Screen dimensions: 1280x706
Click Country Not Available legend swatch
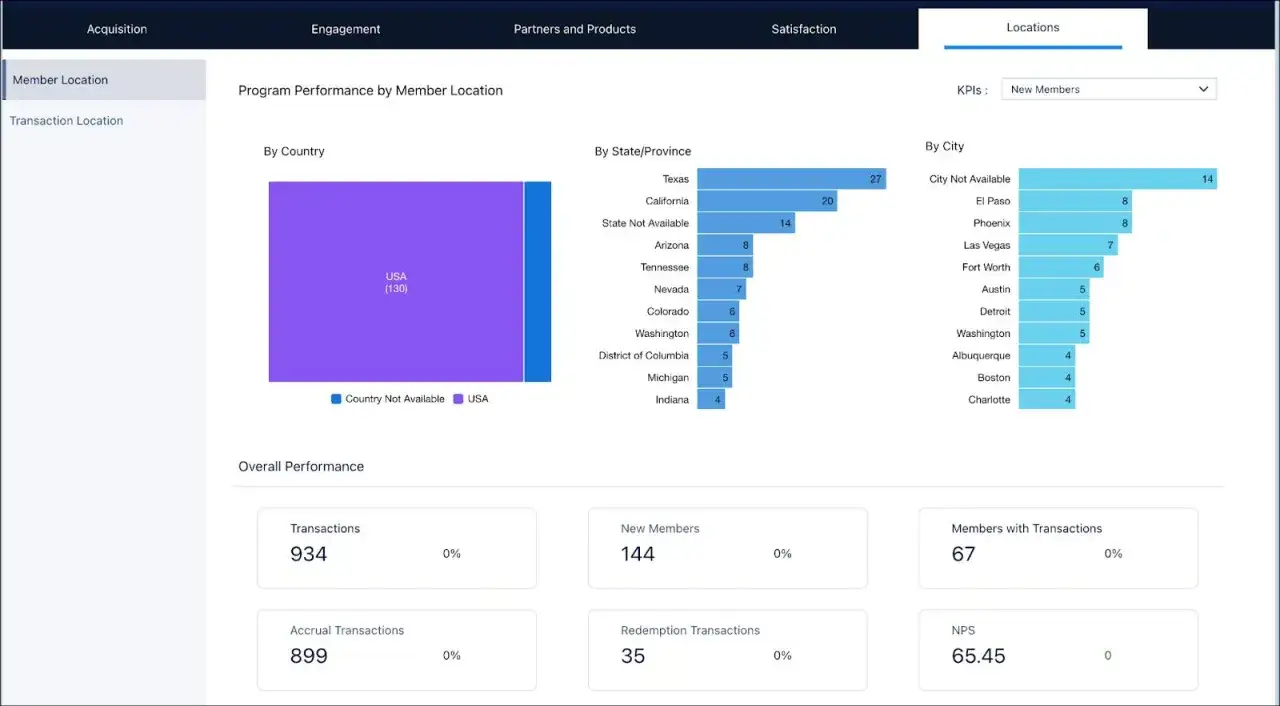click(336, 399)
